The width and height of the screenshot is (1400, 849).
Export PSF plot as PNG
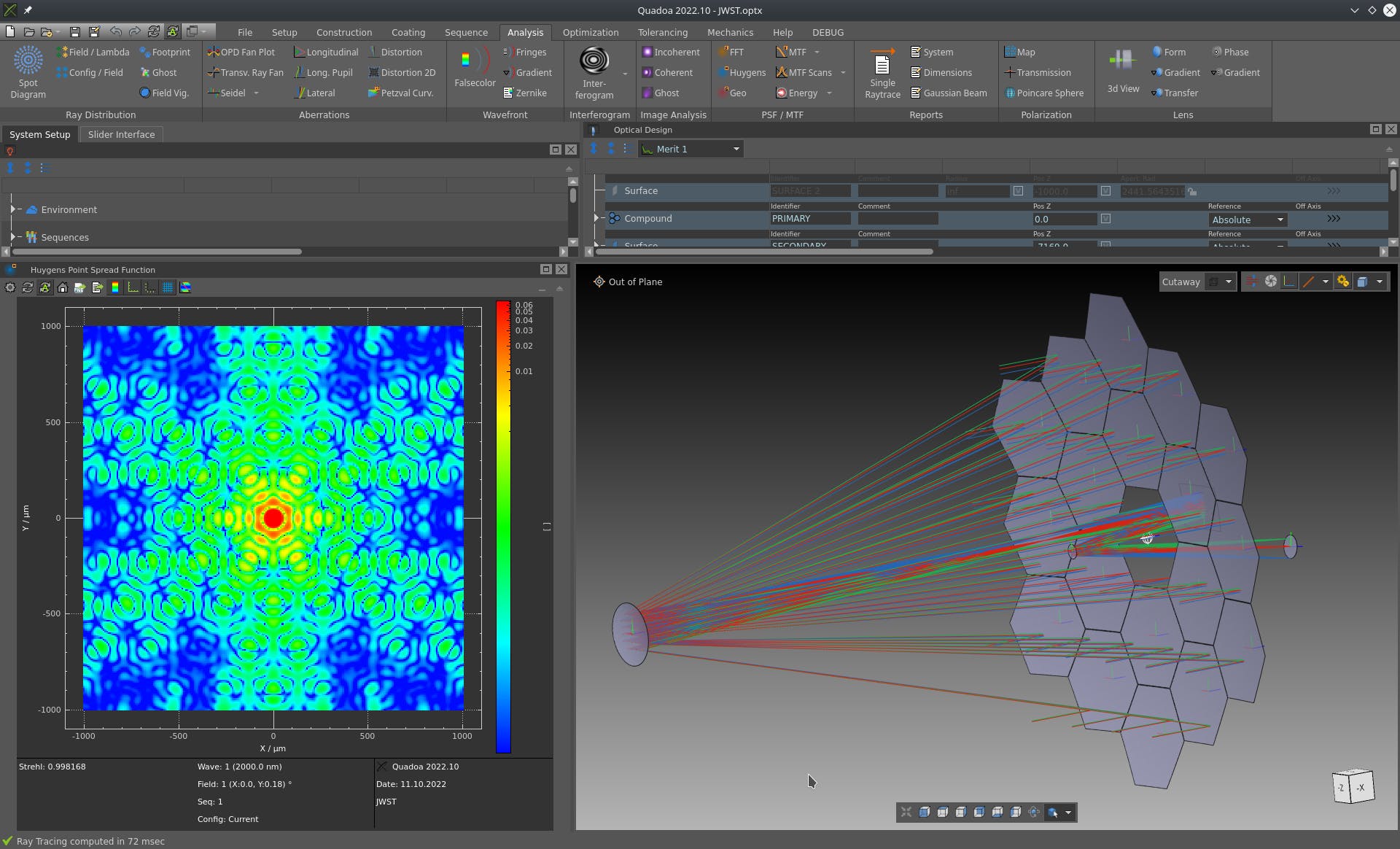80,287
